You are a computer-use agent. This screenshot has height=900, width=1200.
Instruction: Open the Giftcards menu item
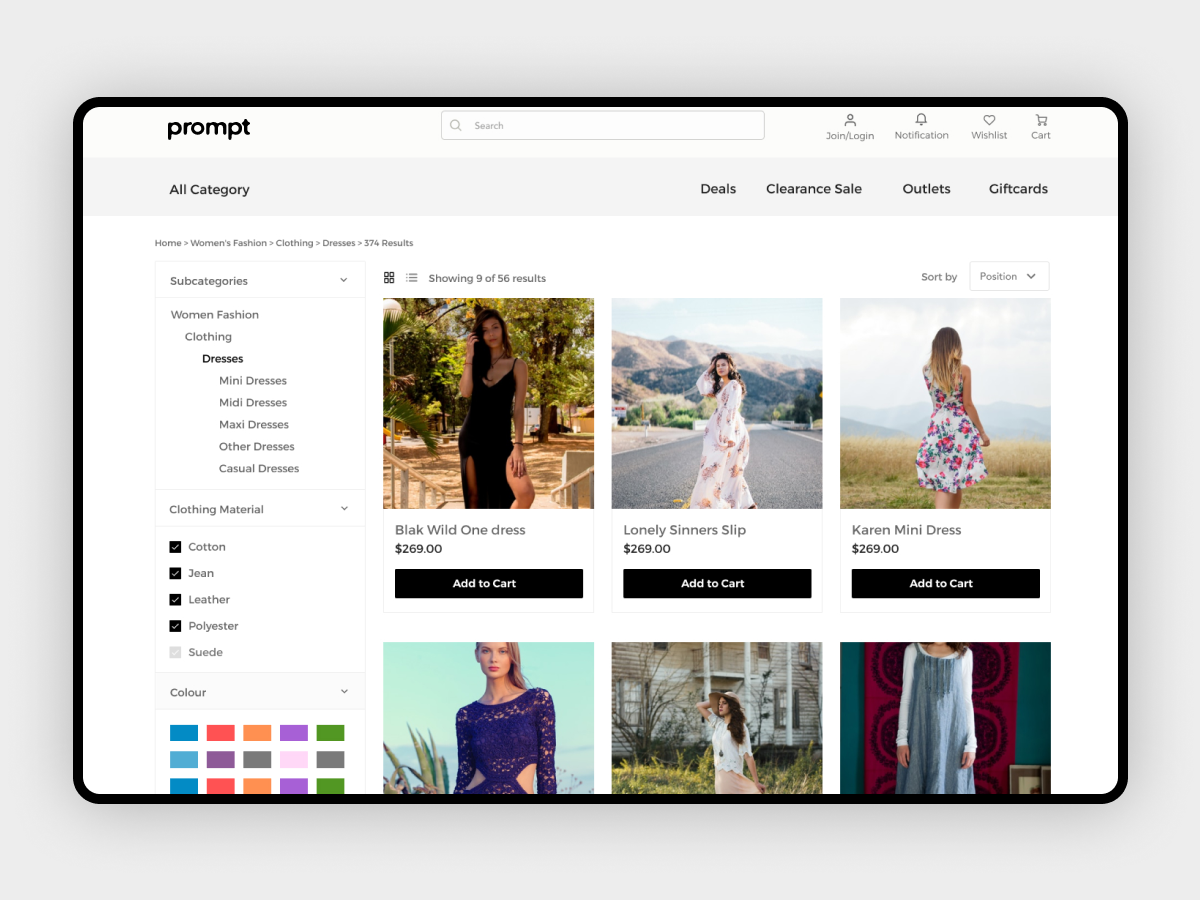pyautogui.click(x=1018, y=189)
